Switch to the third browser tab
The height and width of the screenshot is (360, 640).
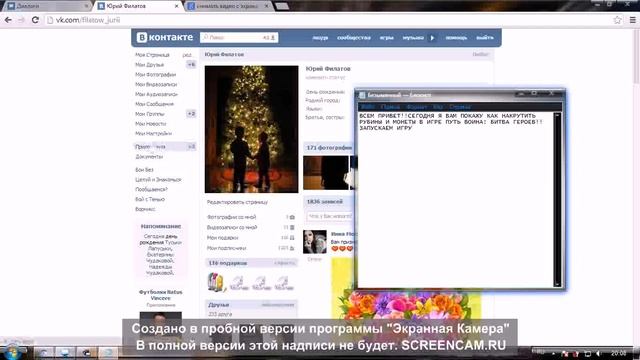[229, 6]
